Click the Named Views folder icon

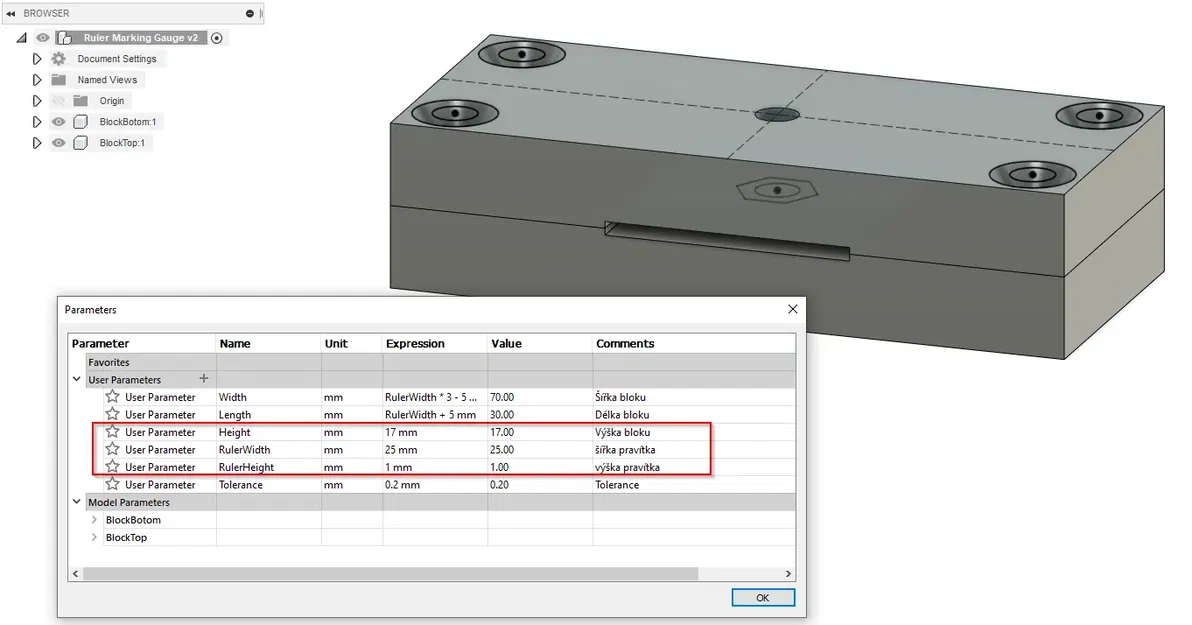click(59, 80)
